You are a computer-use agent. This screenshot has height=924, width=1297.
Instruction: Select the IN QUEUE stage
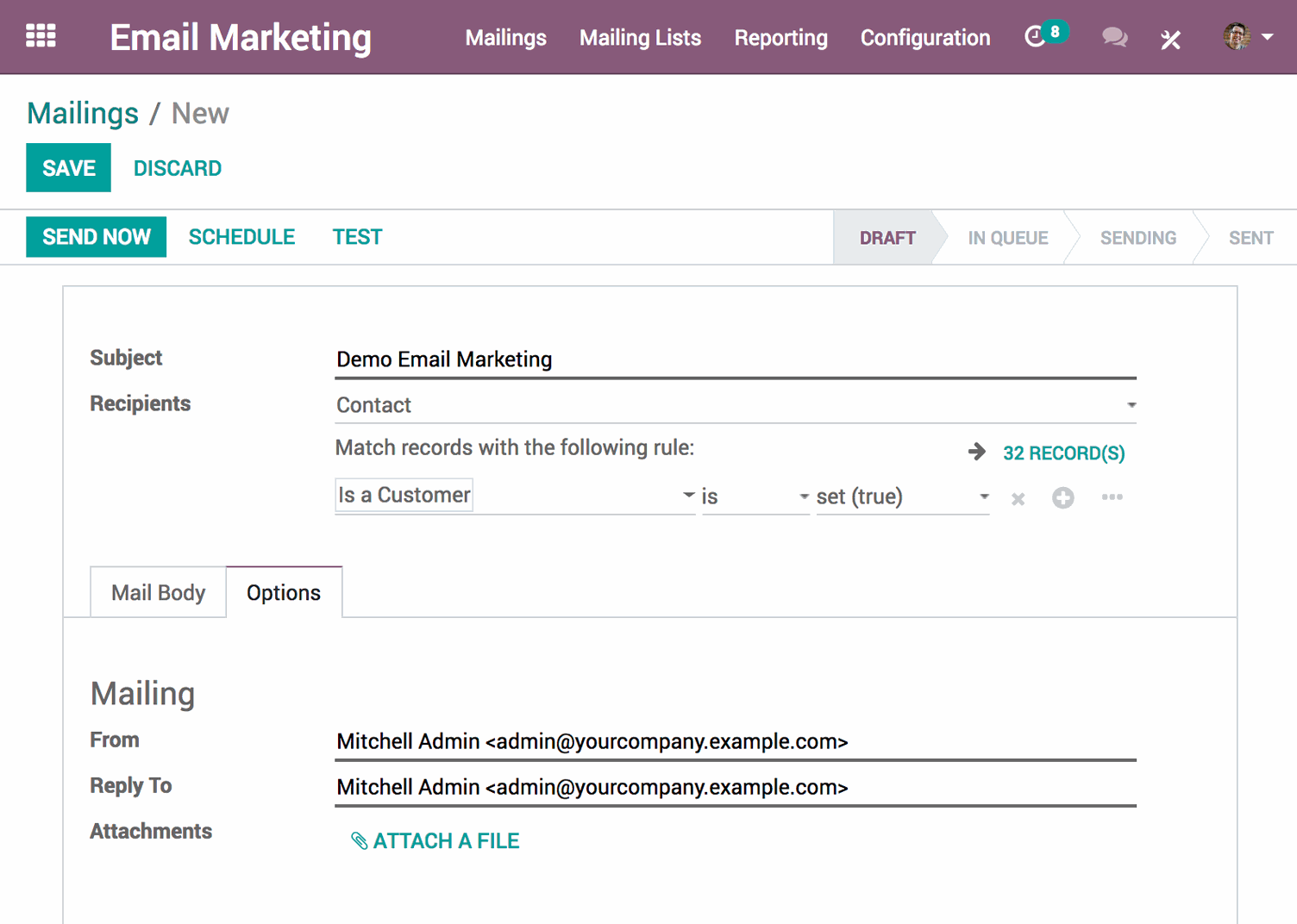pyautogui.click(x=1007, y=237)
